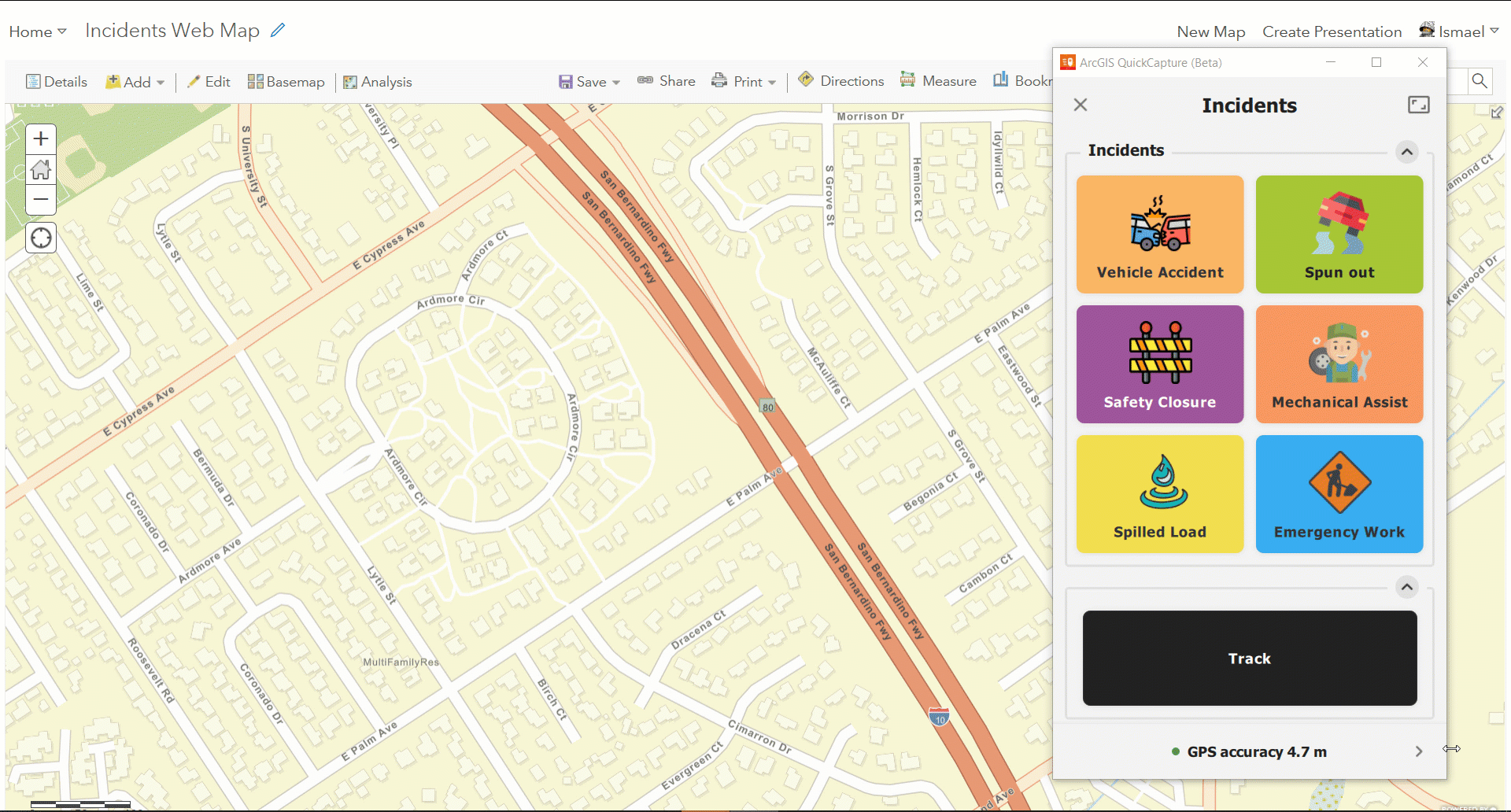Report an Emergency Work incident

coord(1339,493)
